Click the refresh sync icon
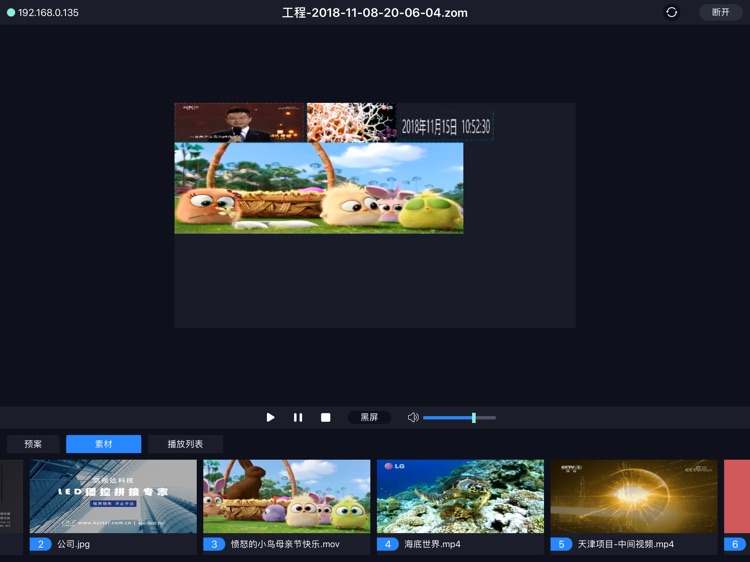 click(672, 12)
